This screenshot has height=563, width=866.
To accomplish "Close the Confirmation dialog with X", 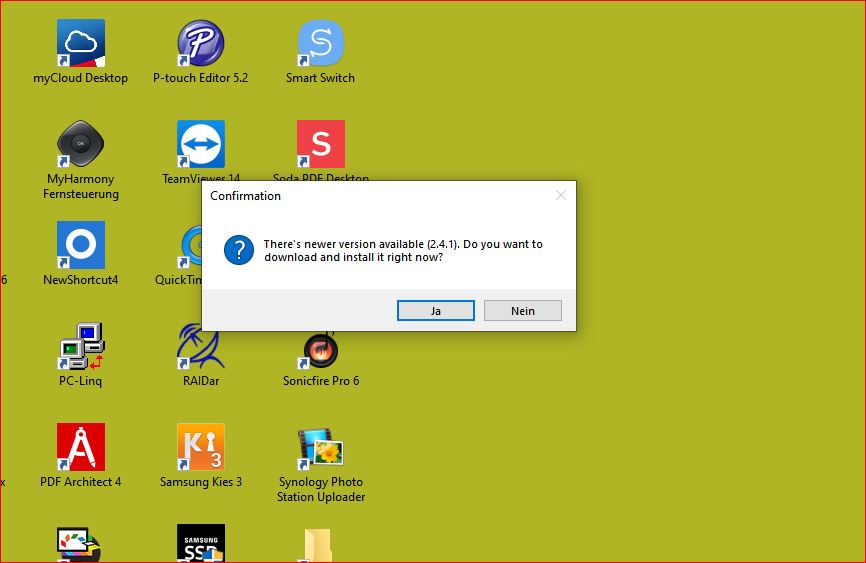I will [561, 195].
